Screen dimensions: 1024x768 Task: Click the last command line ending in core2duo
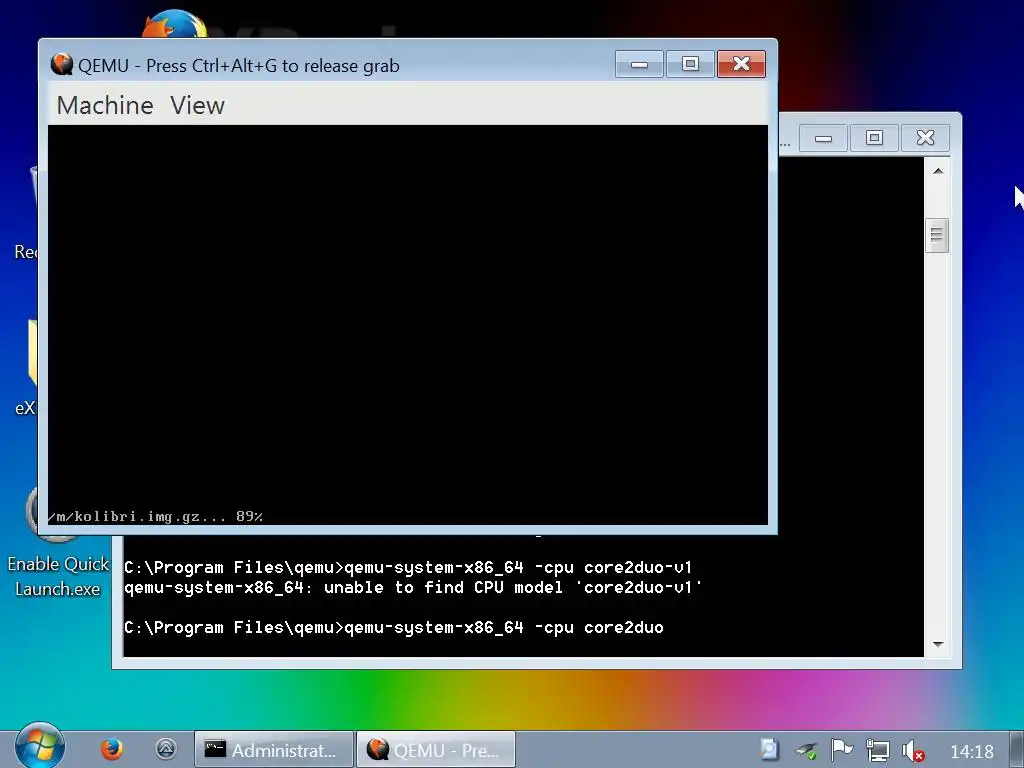pyautogui.click(x=394, y=628)
